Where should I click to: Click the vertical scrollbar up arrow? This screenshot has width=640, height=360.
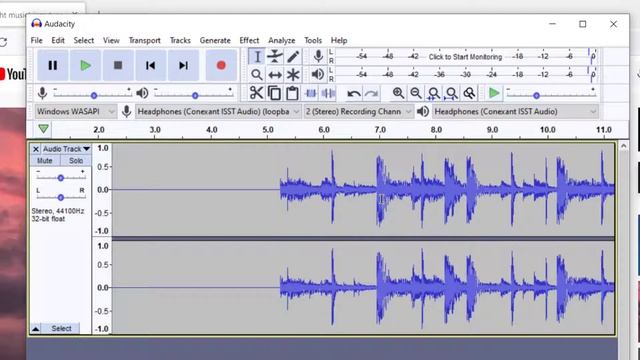[x=623, y=146]
